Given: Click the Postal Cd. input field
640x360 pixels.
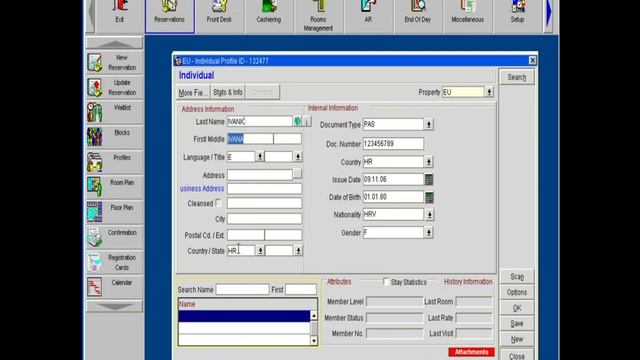Looking at the screenshot, I should tap(245, 235).
